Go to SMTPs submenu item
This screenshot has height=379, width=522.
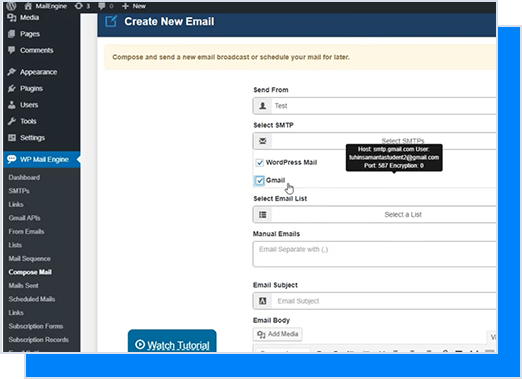[x=19, y=191]
